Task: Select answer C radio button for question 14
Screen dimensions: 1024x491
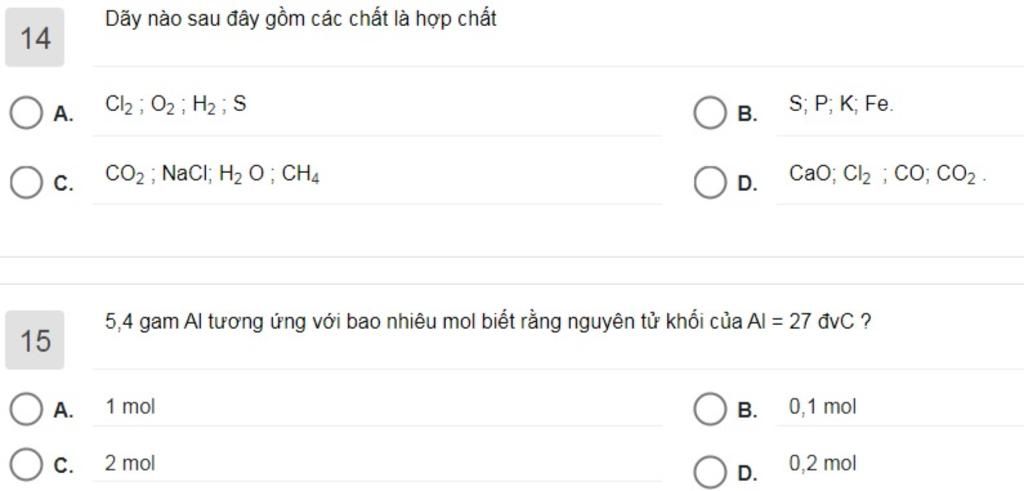Action: point(25,182)
